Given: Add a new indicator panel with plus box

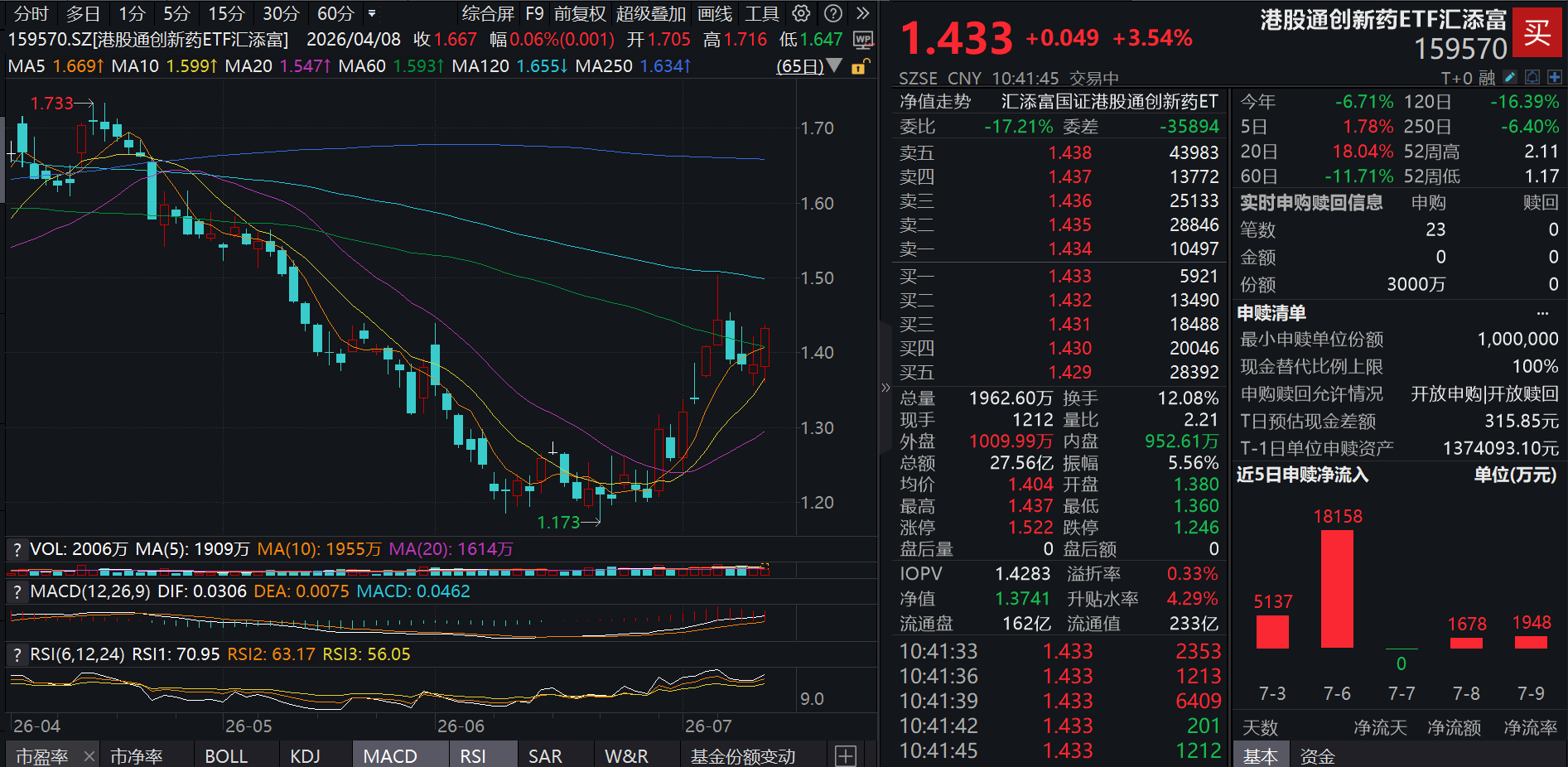Looking at the screenshot, I should pyautogui.click(x=845, y=755).
